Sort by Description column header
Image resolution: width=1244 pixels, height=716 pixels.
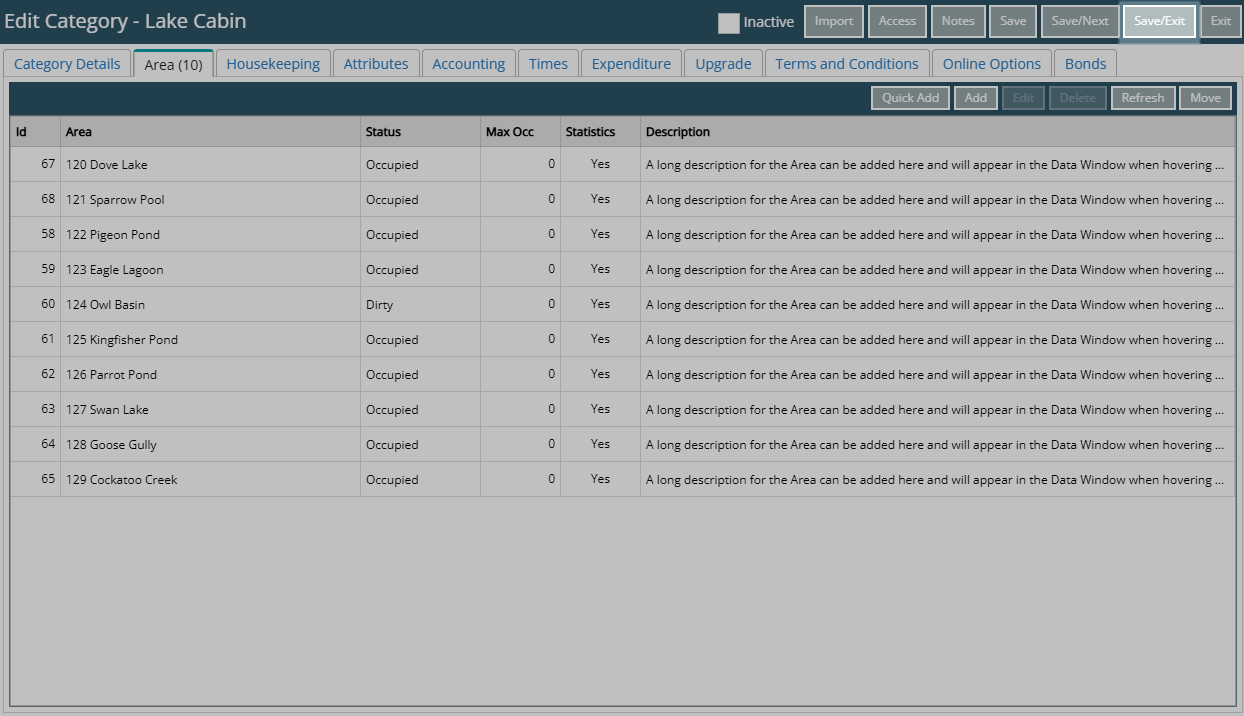point(938,132)
